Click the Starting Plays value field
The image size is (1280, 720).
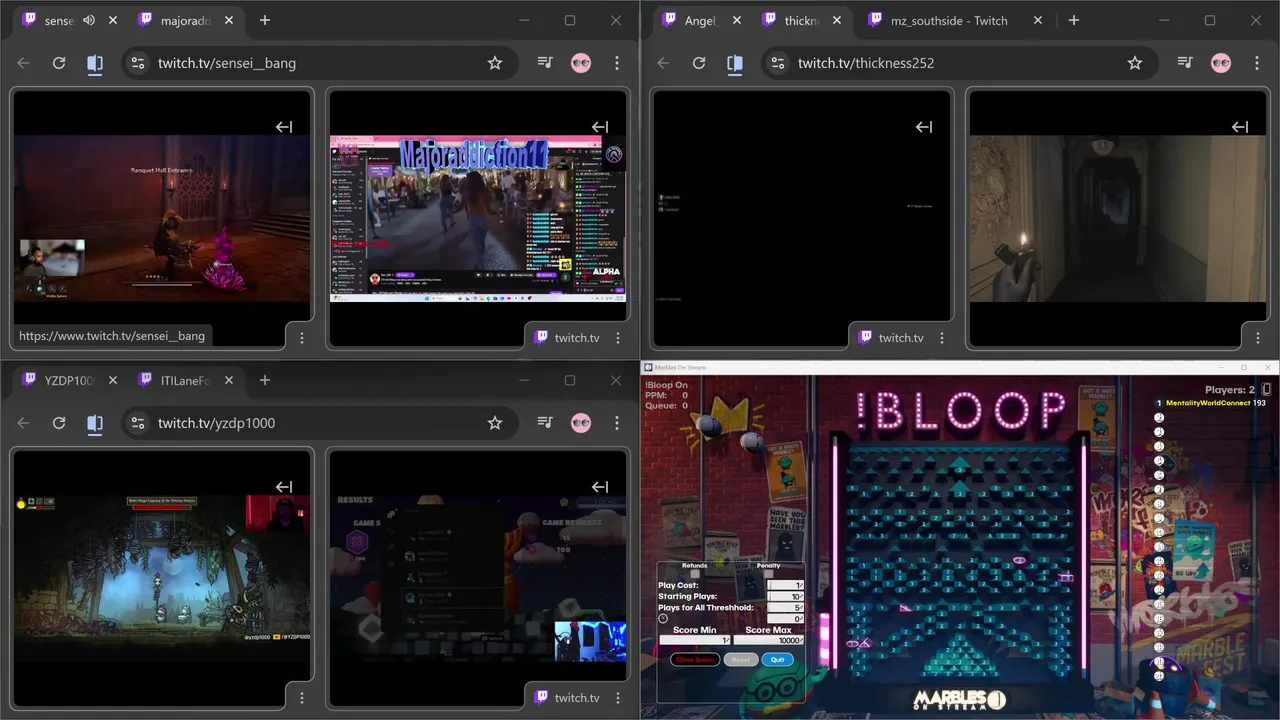tap(785, 596)
